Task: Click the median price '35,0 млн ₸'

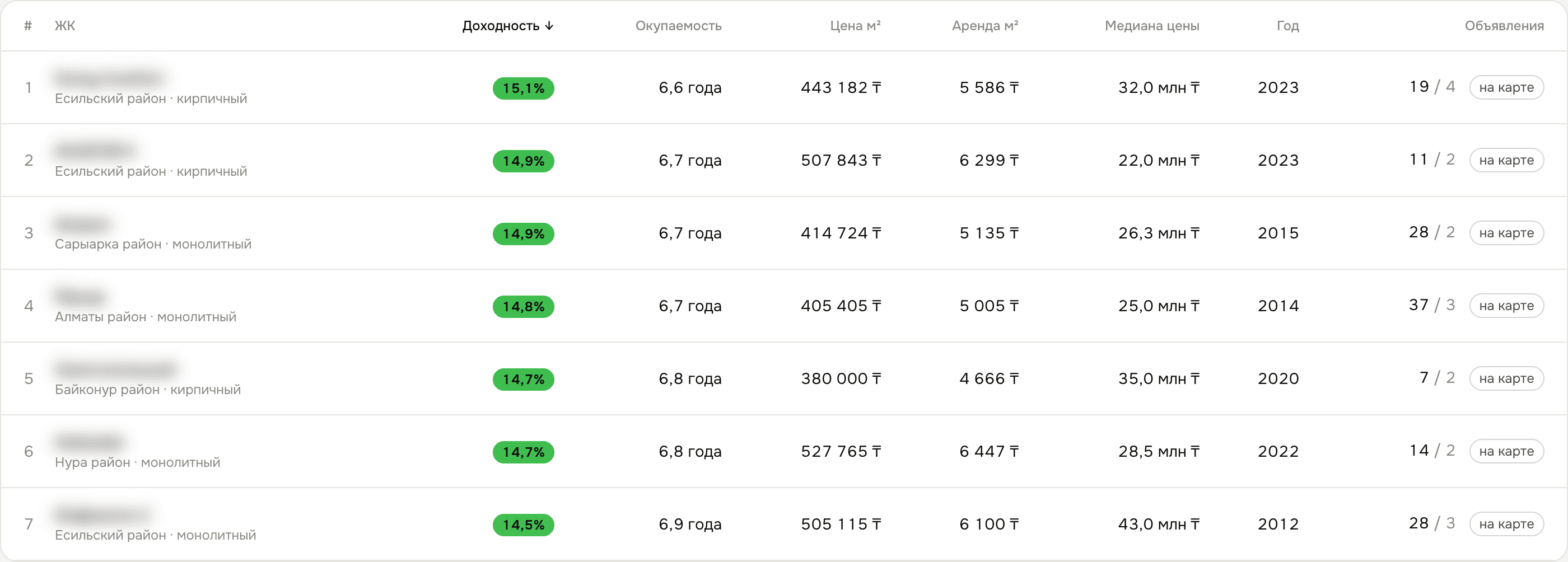Action: coord(1158,379)
